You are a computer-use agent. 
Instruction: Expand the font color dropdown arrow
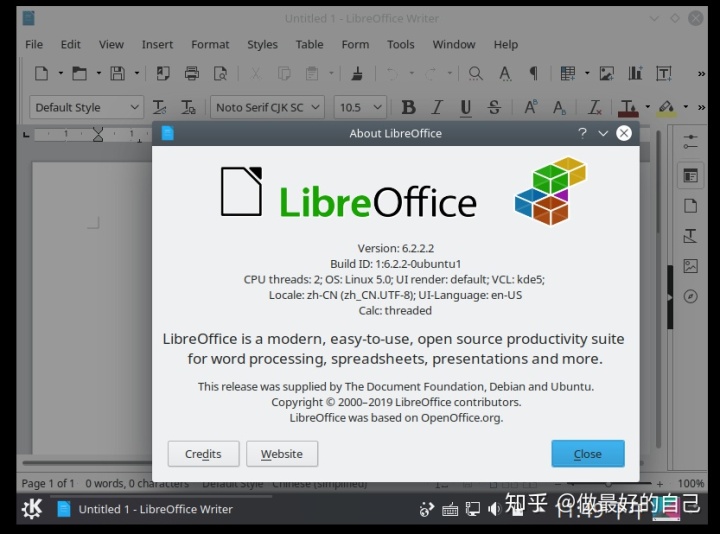pyautogui.click(x=647, y=107)
